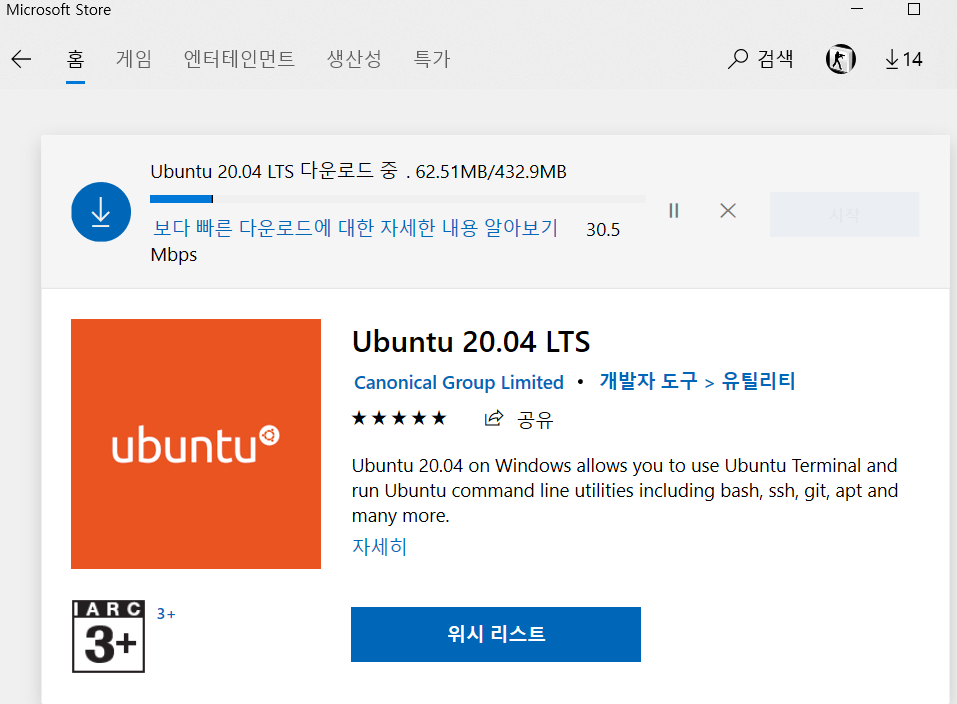Open the 유틸리티 subcategory link
The height and width of the screenshot is (704, 957).
point(758,382)
